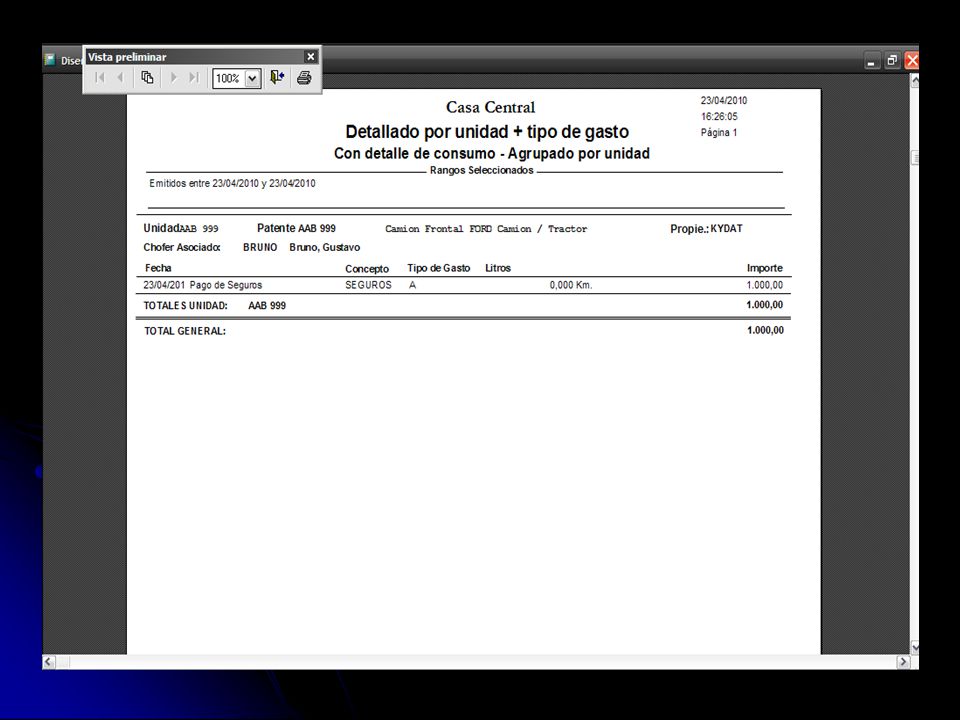The height and width of the screenshot is (720, 960).
Task: Click the 'Importe' column header
Action: click(765, 268)
